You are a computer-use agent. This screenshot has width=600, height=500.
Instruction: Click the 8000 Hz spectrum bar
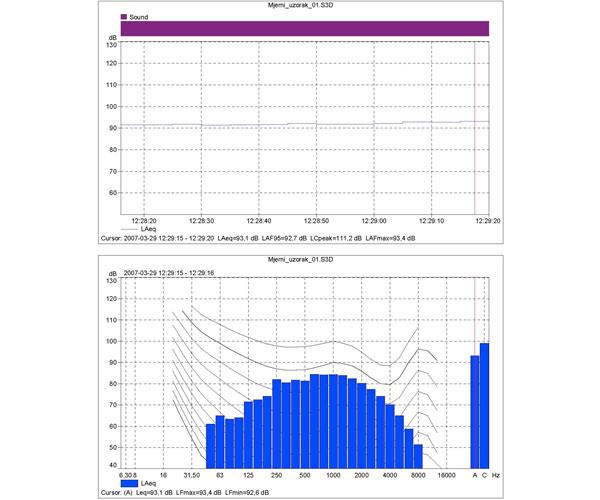point(419,454)
